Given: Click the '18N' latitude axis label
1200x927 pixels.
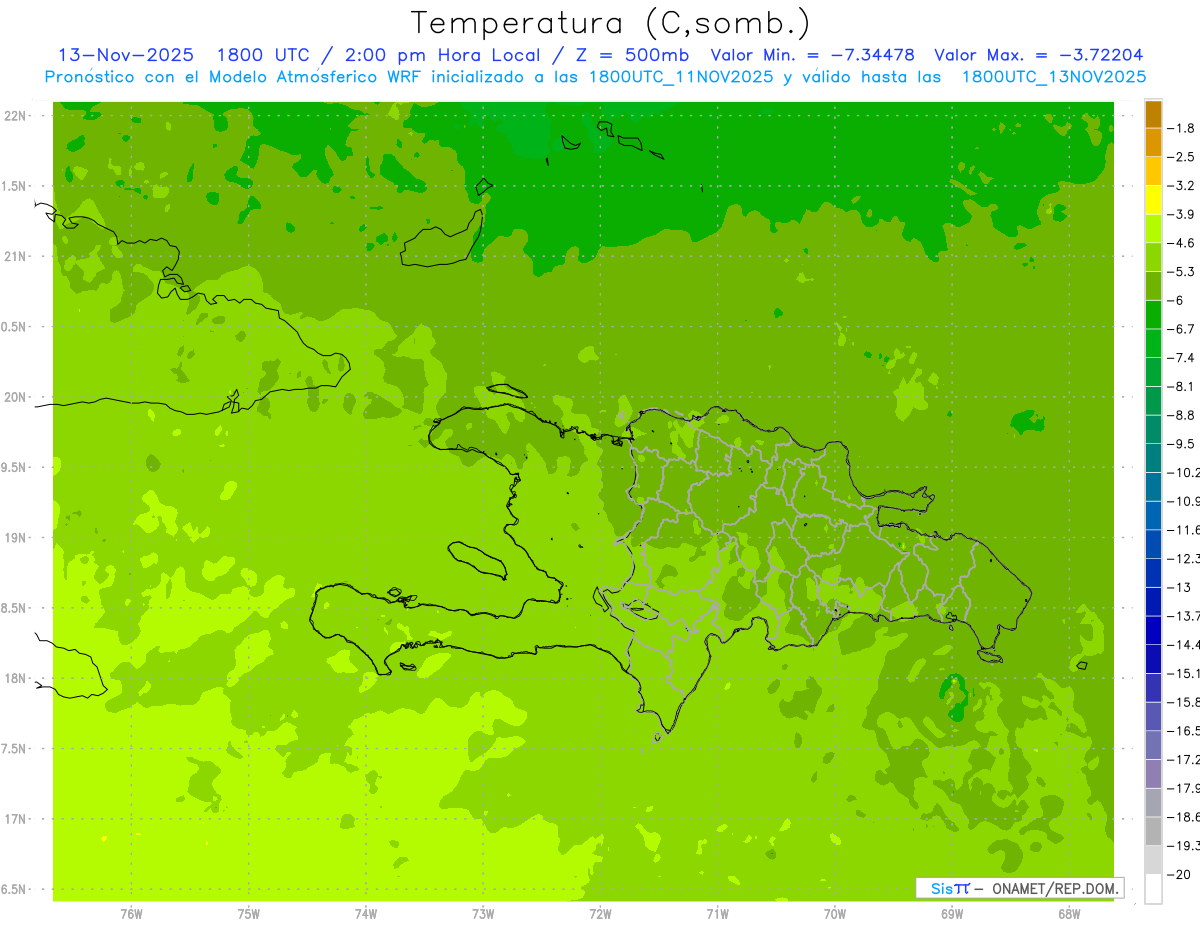Looking at the screenshot, I should coord(14,679).
